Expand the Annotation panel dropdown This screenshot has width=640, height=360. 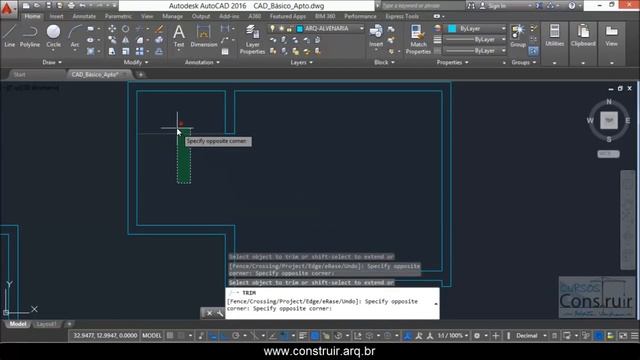[x=202, y=62]
